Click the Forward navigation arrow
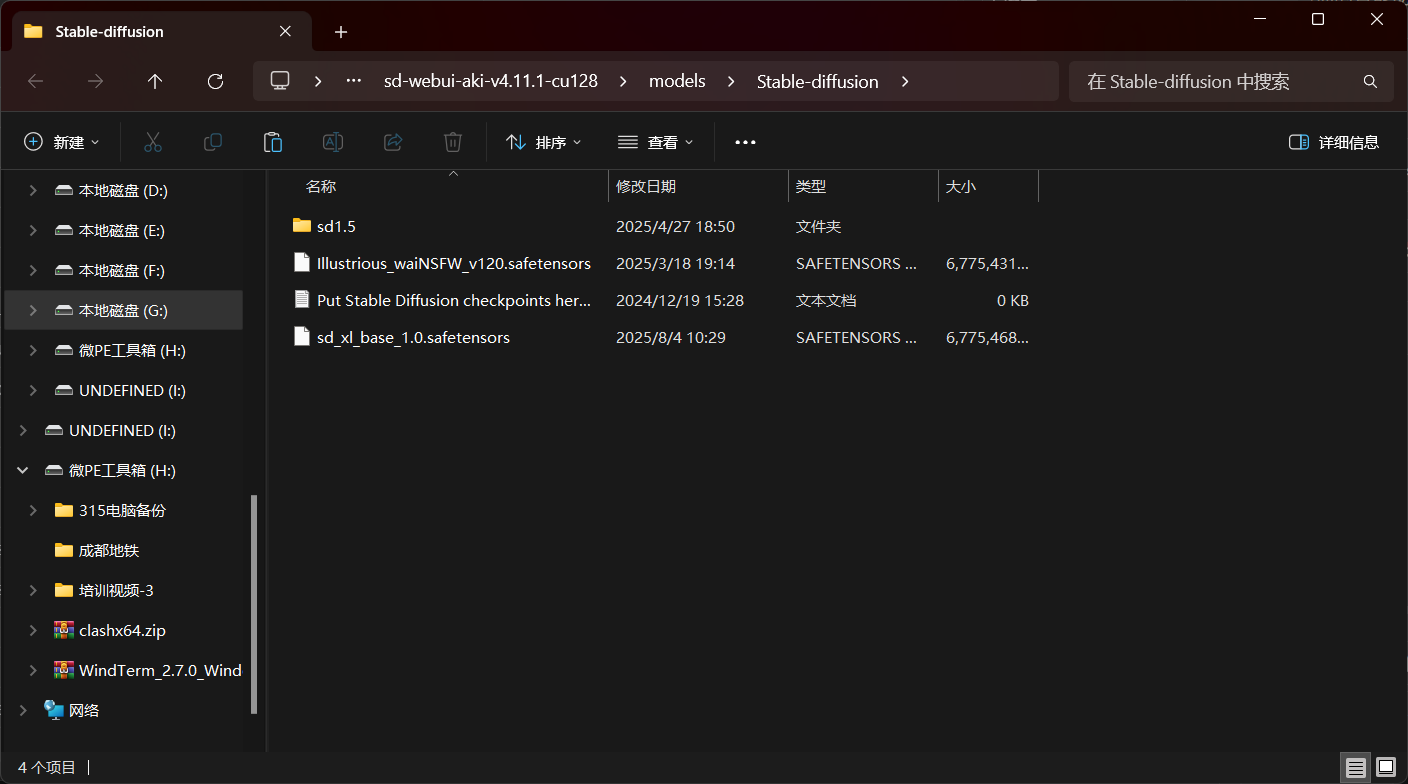This screenshot has height=784, width=1408. (x=96, y=82)
